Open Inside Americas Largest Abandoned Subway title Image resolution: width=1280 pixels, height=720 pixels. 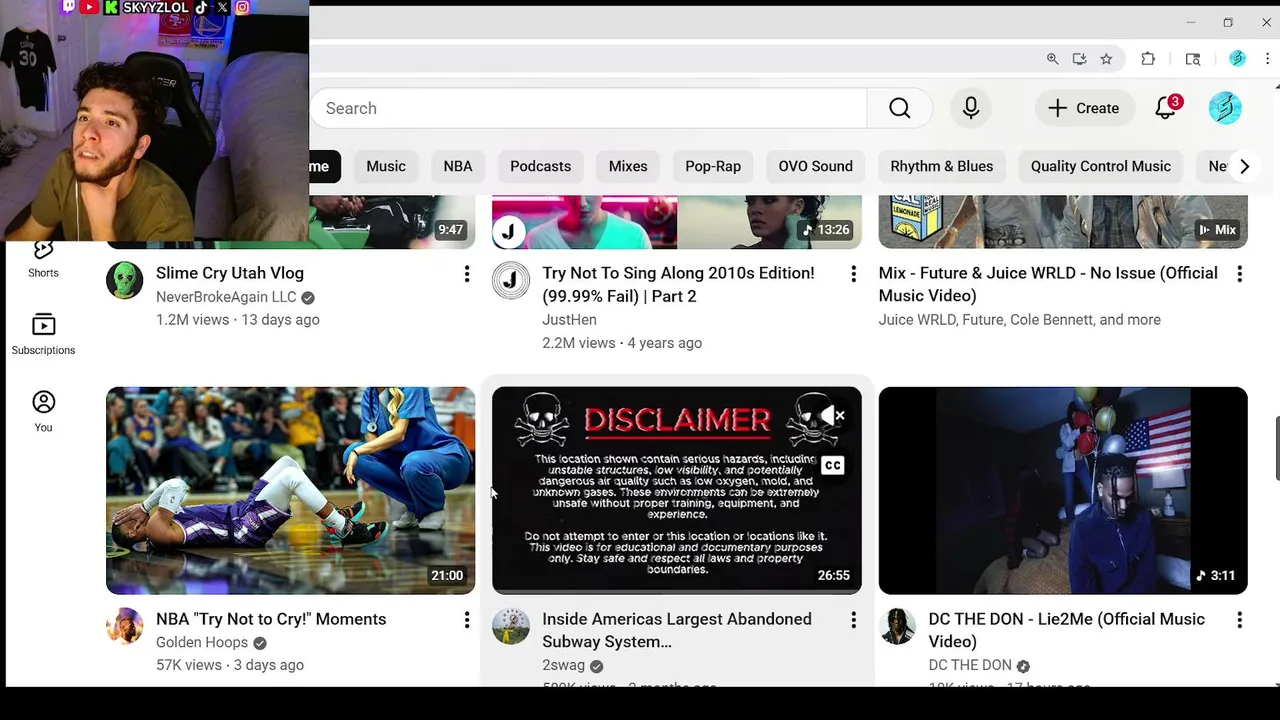point(677,630)
